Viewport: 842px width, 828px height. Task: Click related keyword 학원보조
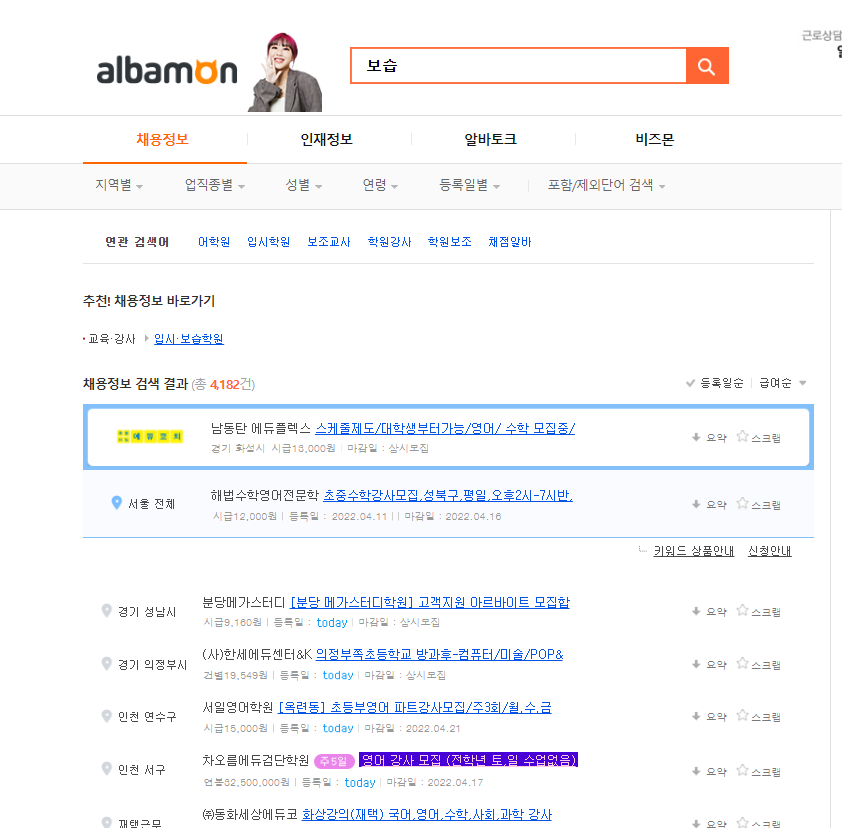point(449,242)
